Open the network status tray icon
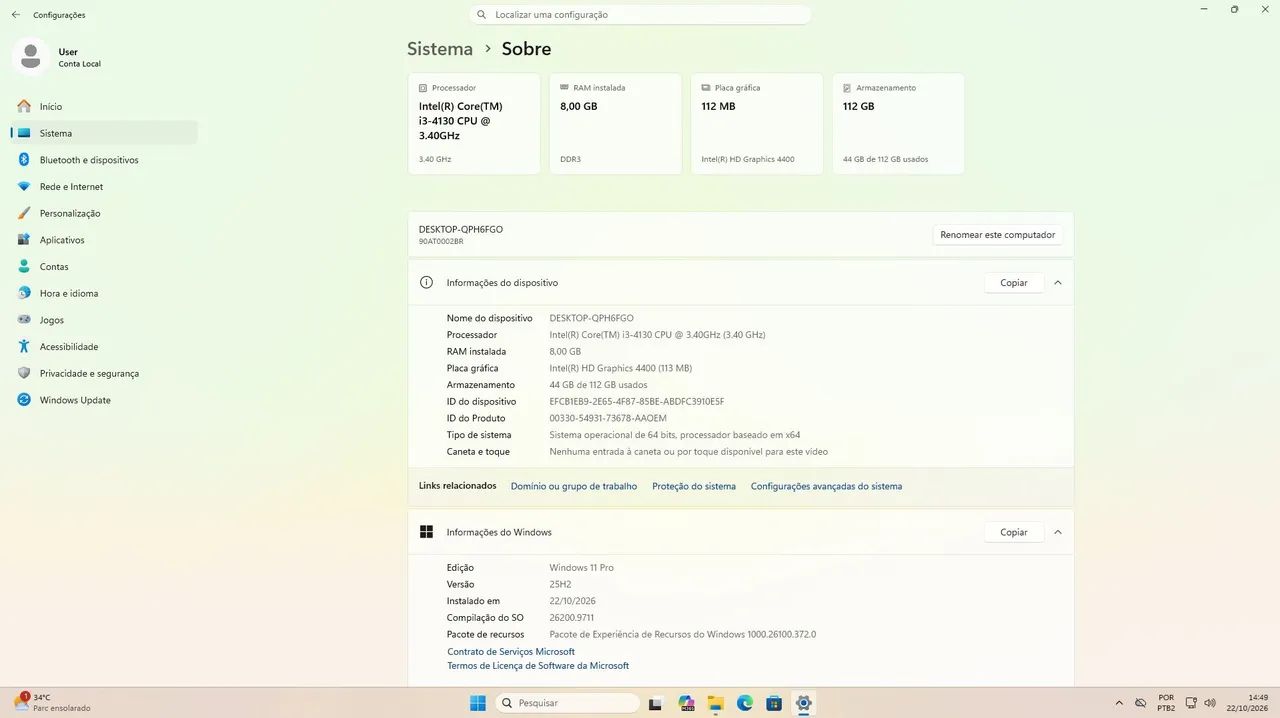Viewport: 1280px width, 718px height. (1192, 703)
